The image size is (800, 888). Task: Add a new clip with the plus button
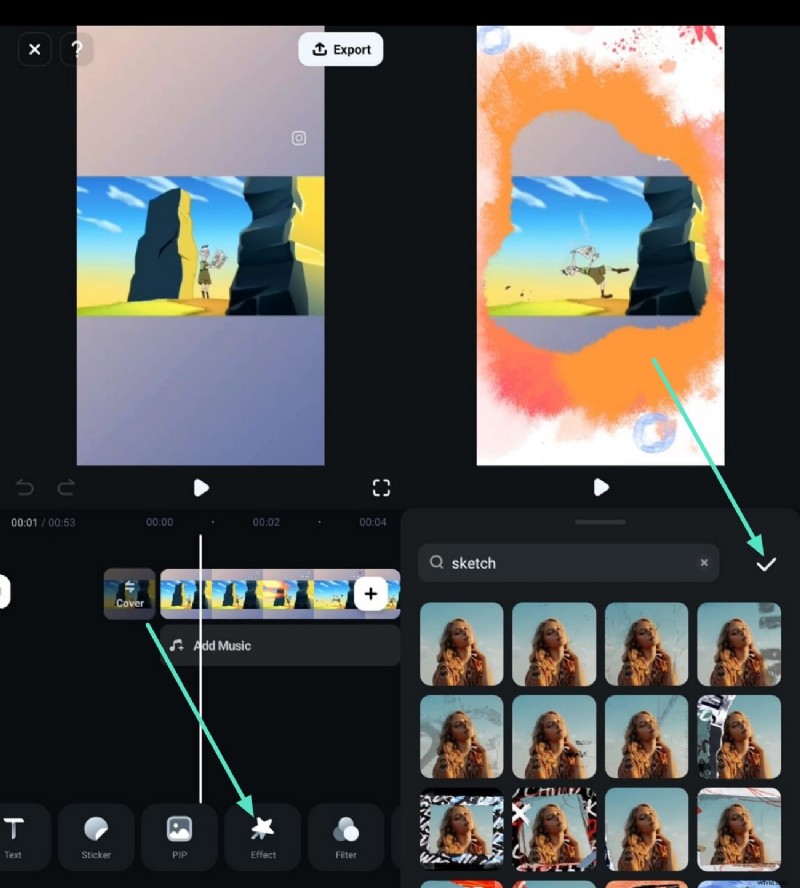(371, 593)
